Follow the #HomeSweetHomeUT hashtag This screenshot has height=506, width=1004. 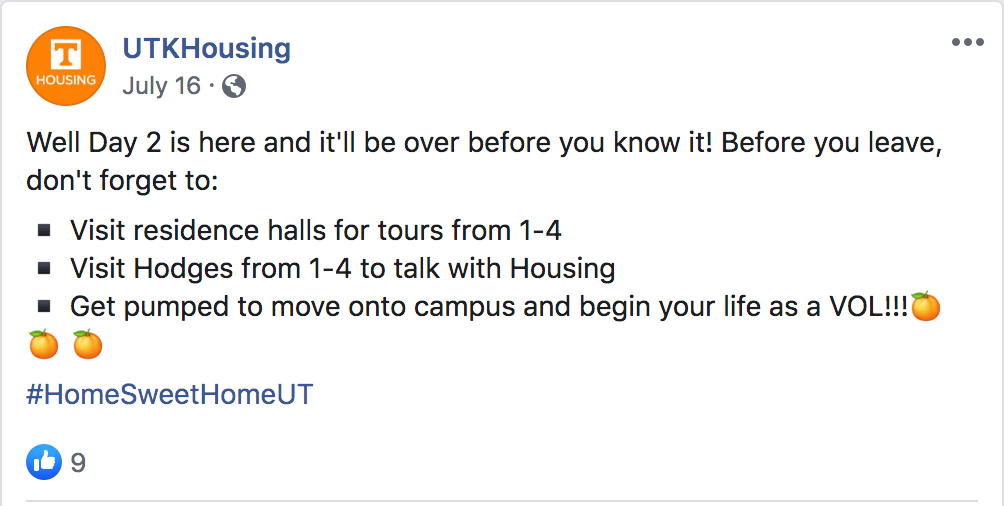point(170,395)
